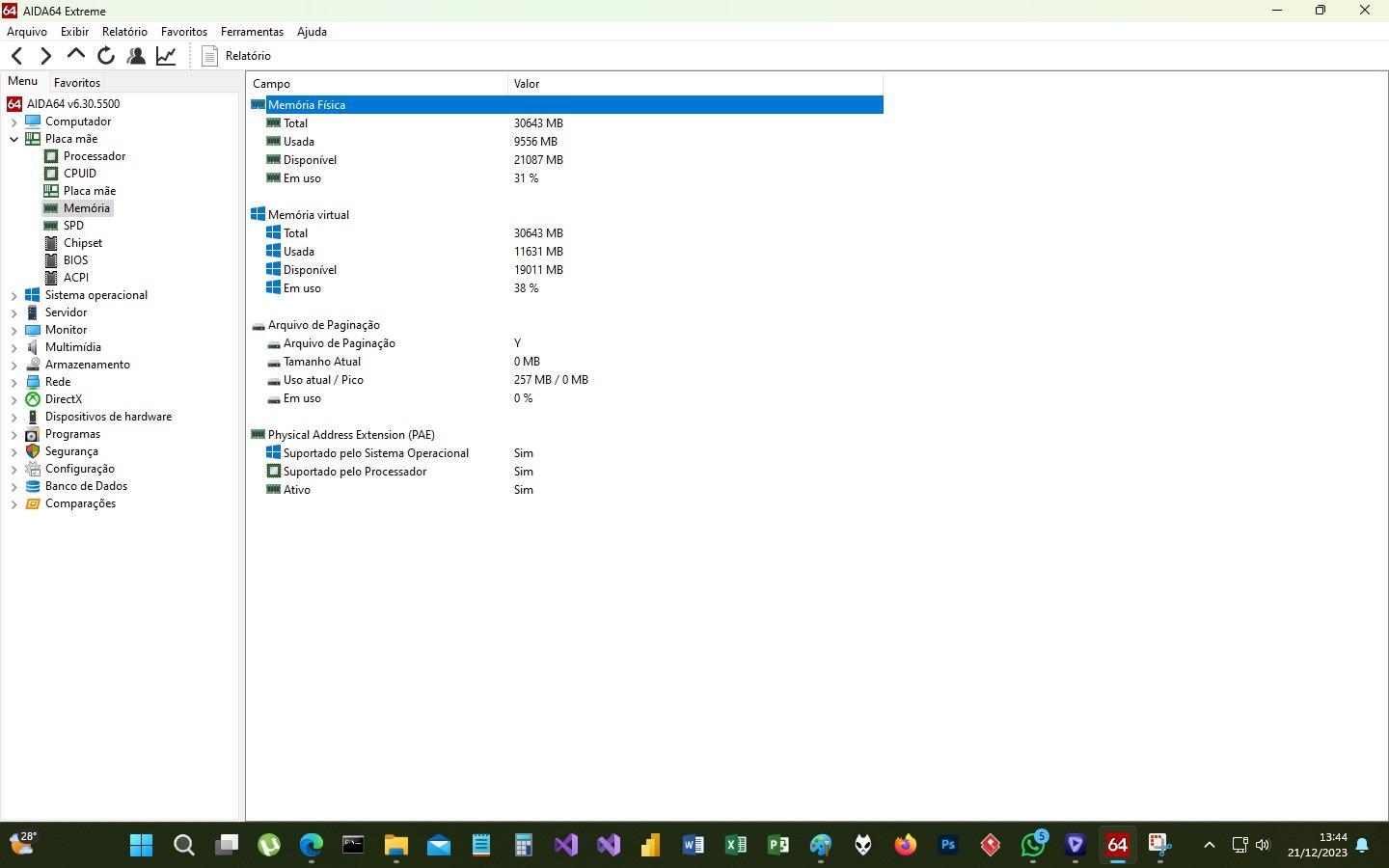1389x868 pixels.
Task: Expand the Sistema operacional node
Action: tap(14, 295)
